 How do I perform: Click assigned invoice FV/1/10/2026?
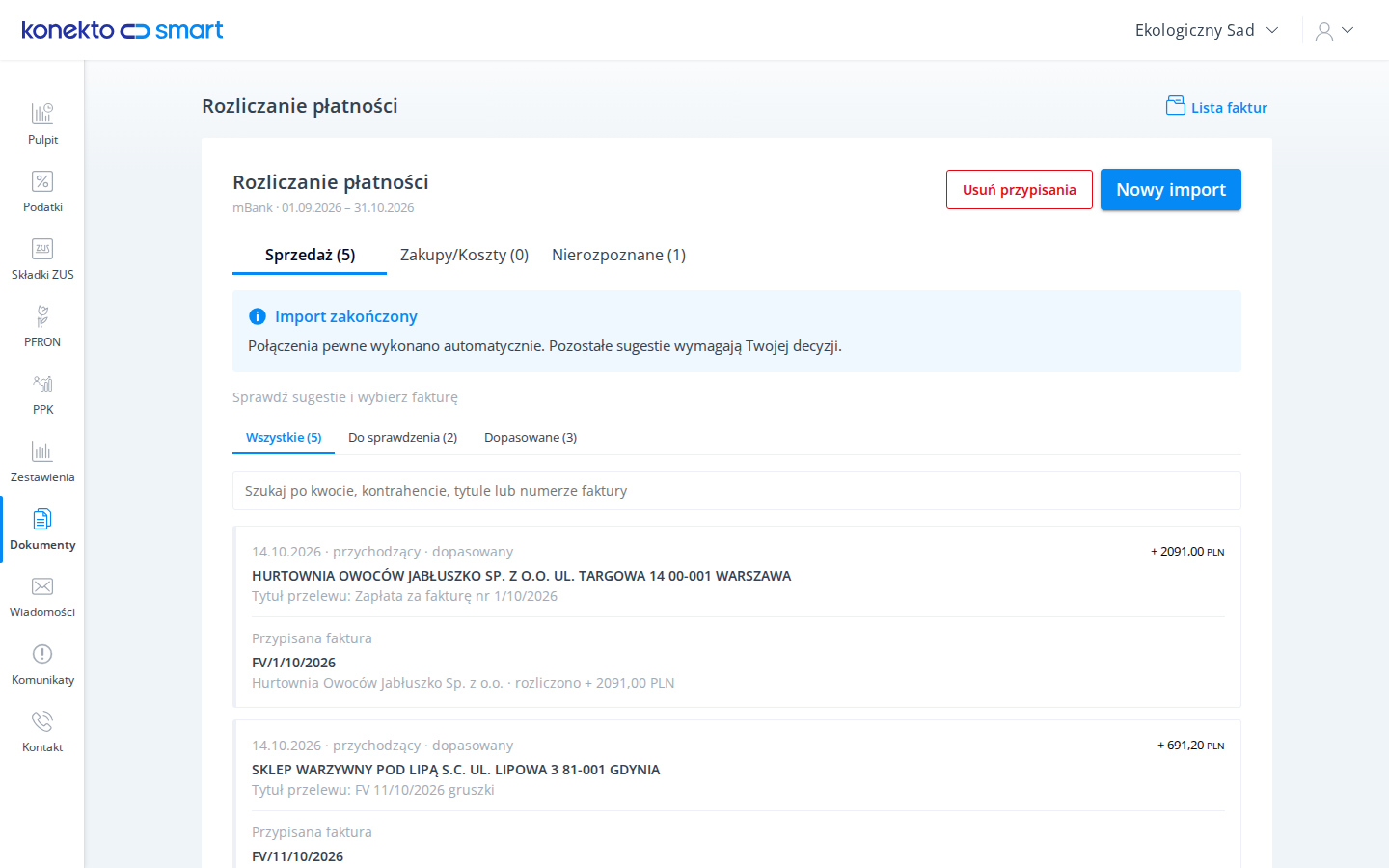(294, 663)
